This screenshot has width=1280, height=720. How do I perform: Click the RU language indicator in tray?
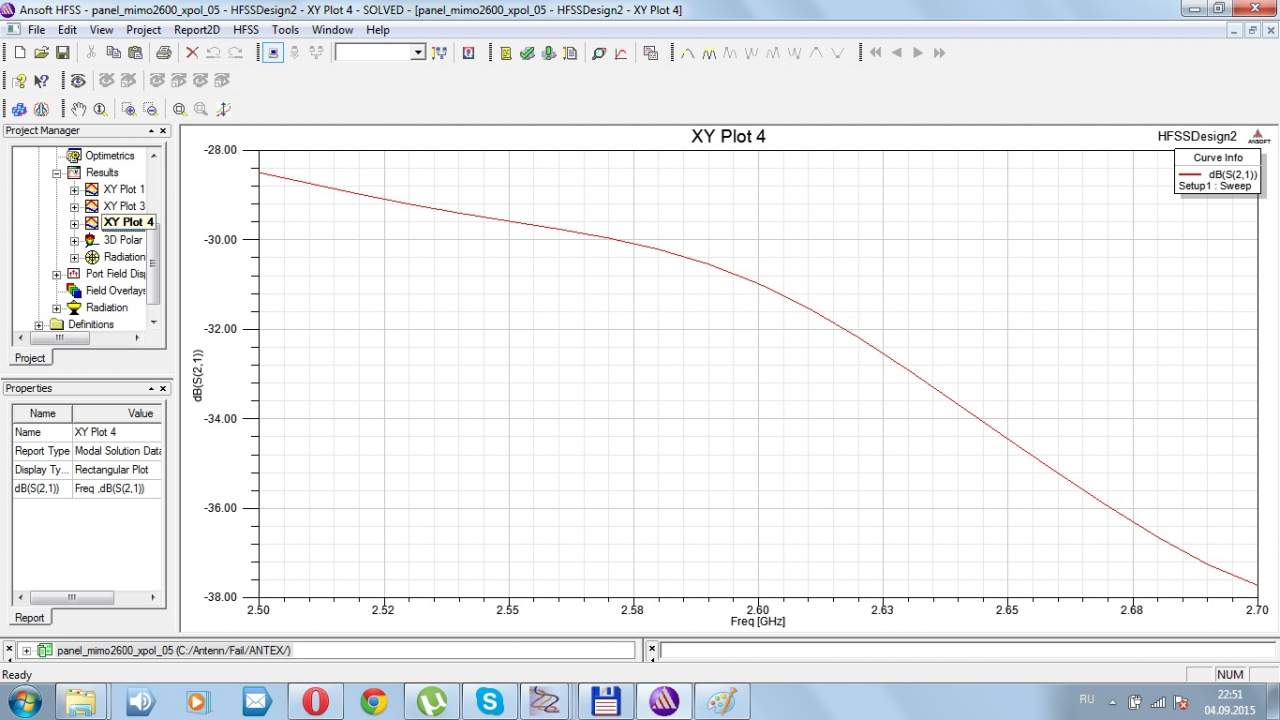[1087, 700]
